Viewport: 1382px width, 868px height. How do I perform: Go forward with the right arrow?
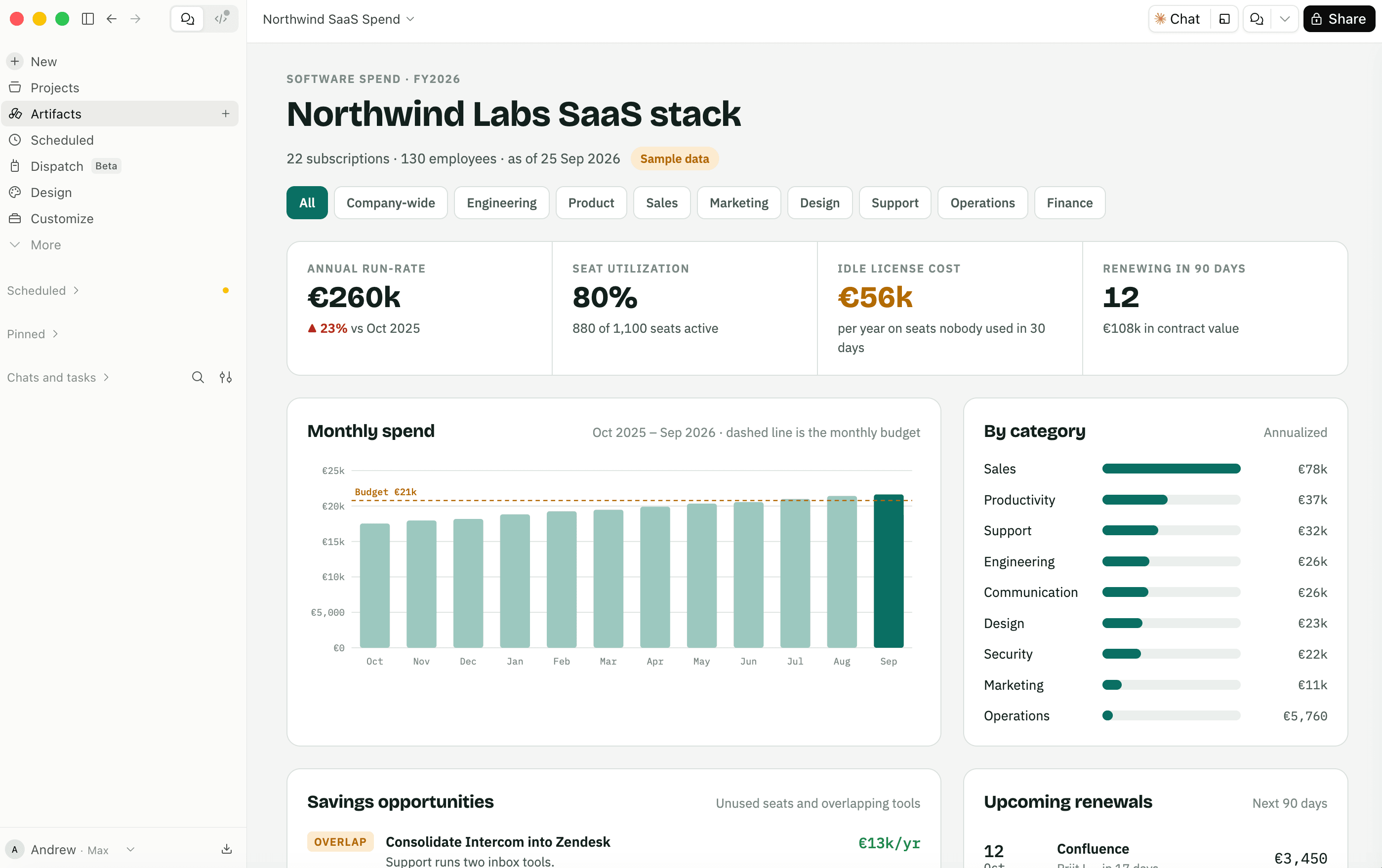tap(135, 19)
